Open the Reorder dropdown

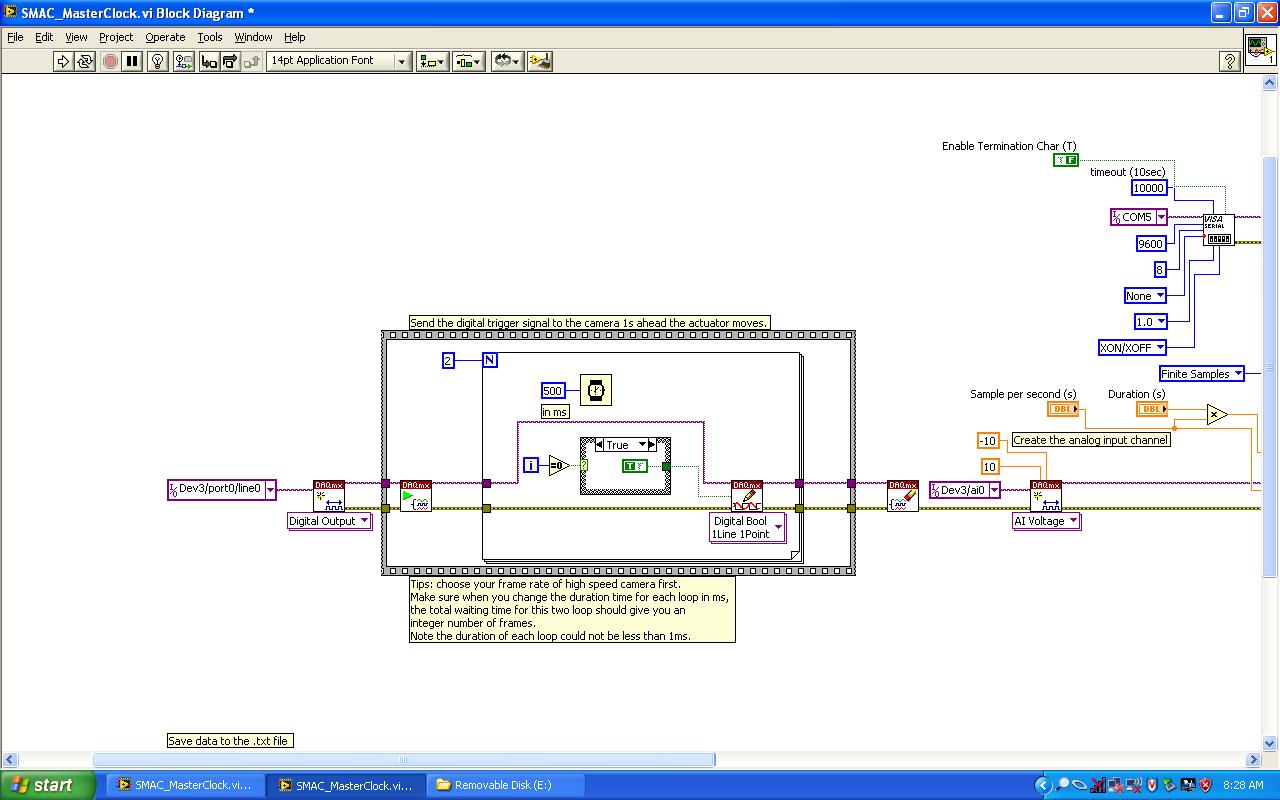pyautogui.click(x=507, y=61)
